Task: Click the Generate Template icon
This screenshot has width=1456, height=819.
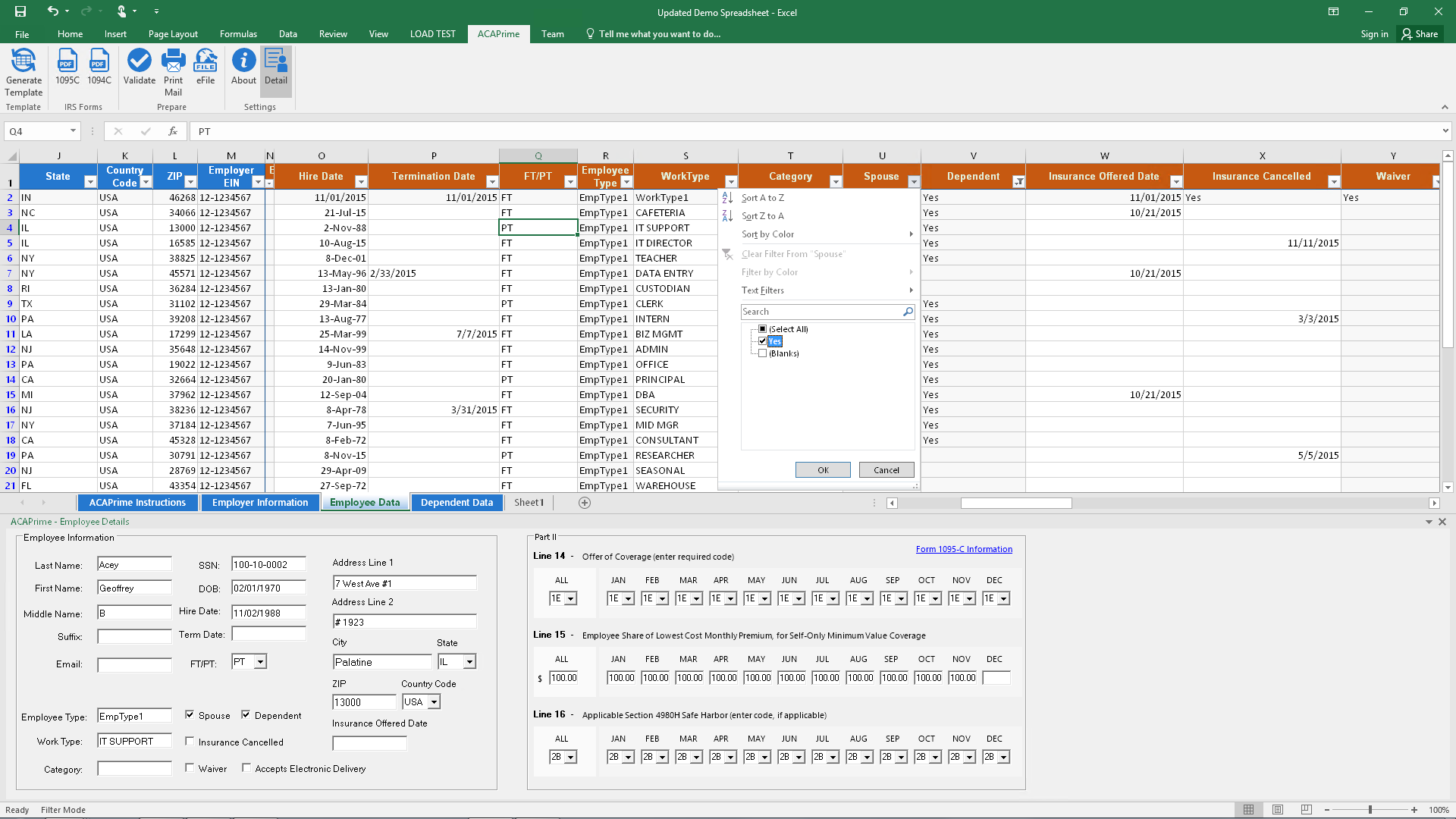Action: 24,72
